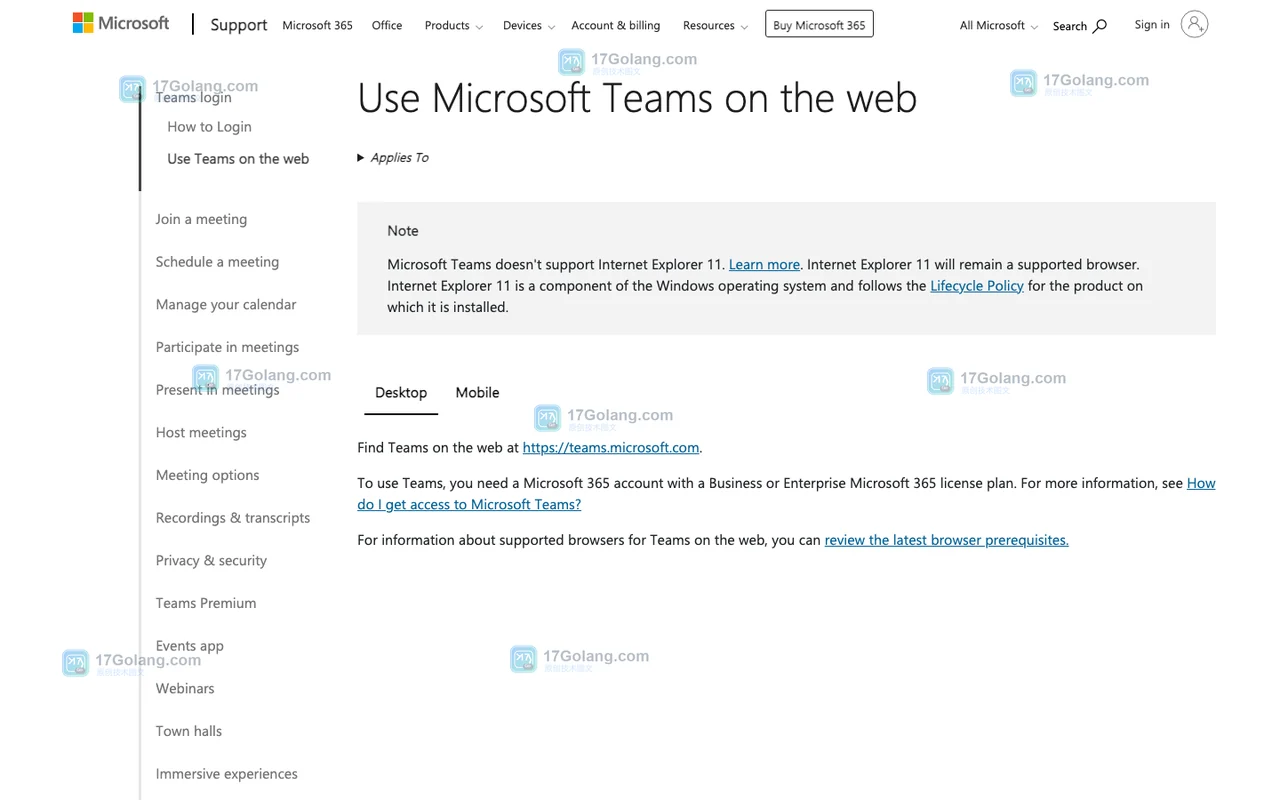Open Immersive experiences sidebar section
This screenshot has width=1280, height=800.
(x=227, y=774)
